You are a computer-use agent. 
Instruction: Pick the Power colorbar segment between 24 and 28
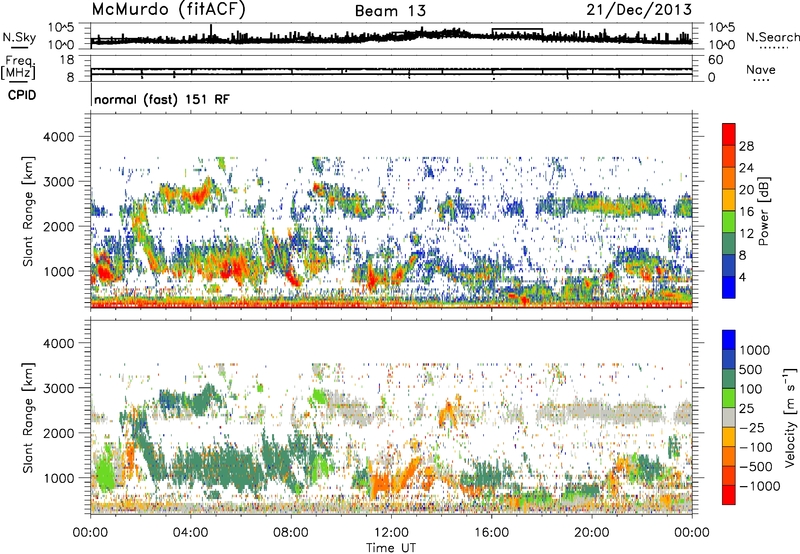(729, 156)
